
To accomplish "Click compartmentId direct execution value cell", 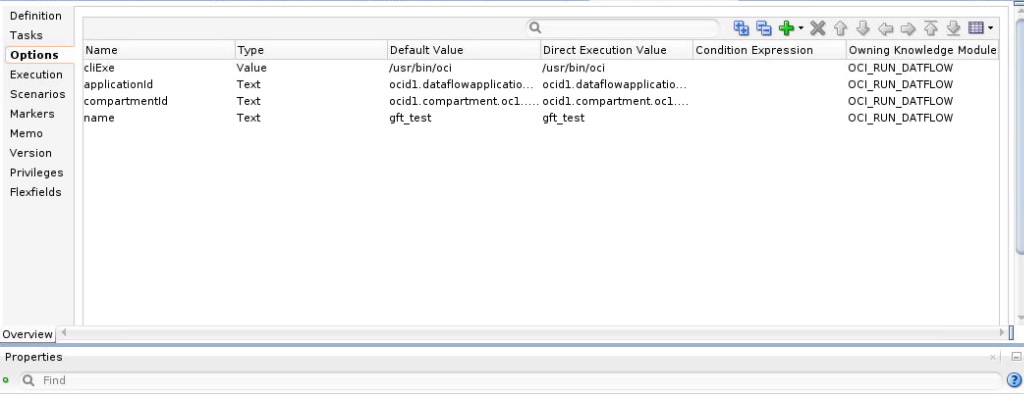I will tap(616, 101).
